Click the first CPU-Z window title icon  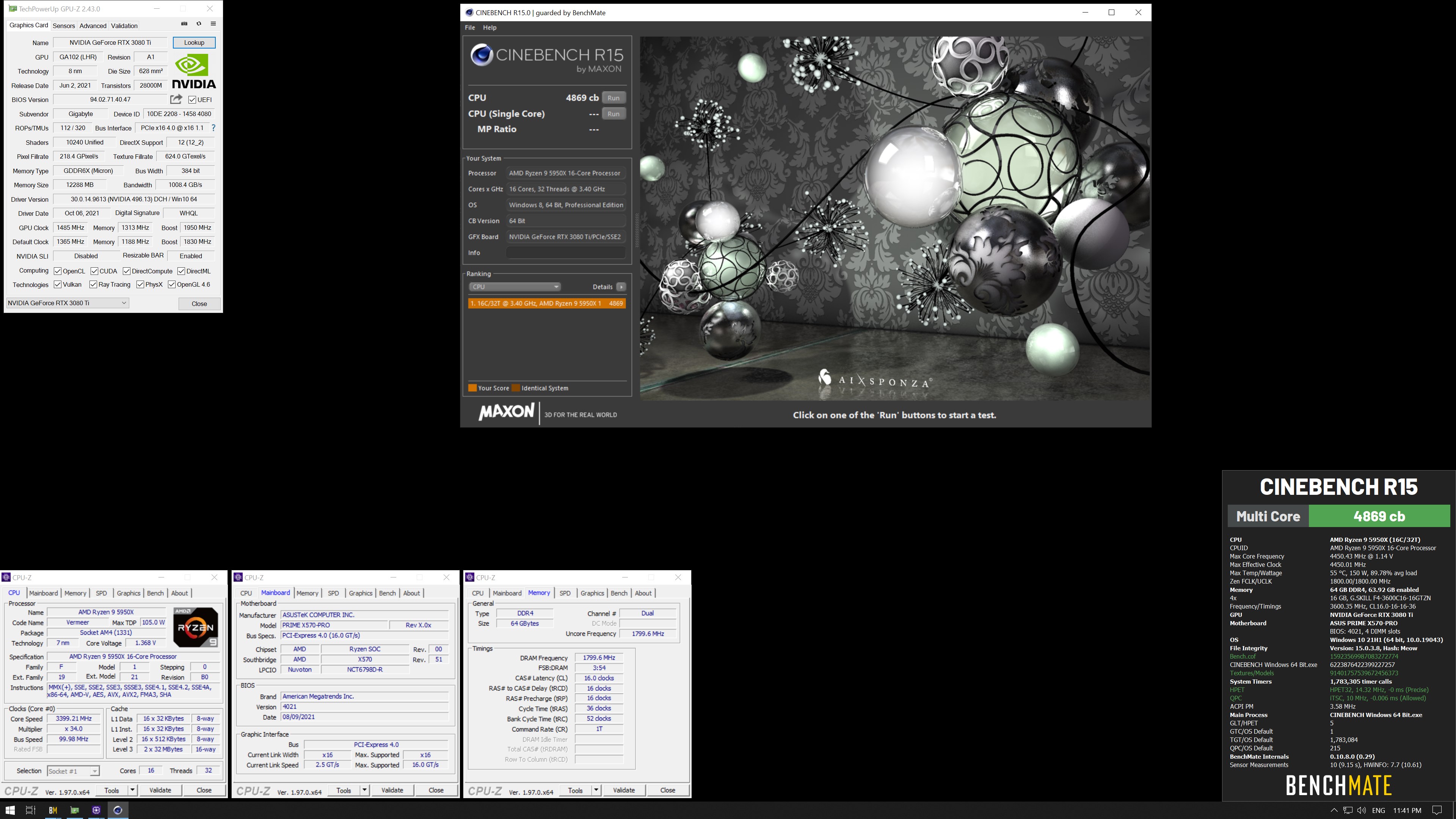(6, 577)
